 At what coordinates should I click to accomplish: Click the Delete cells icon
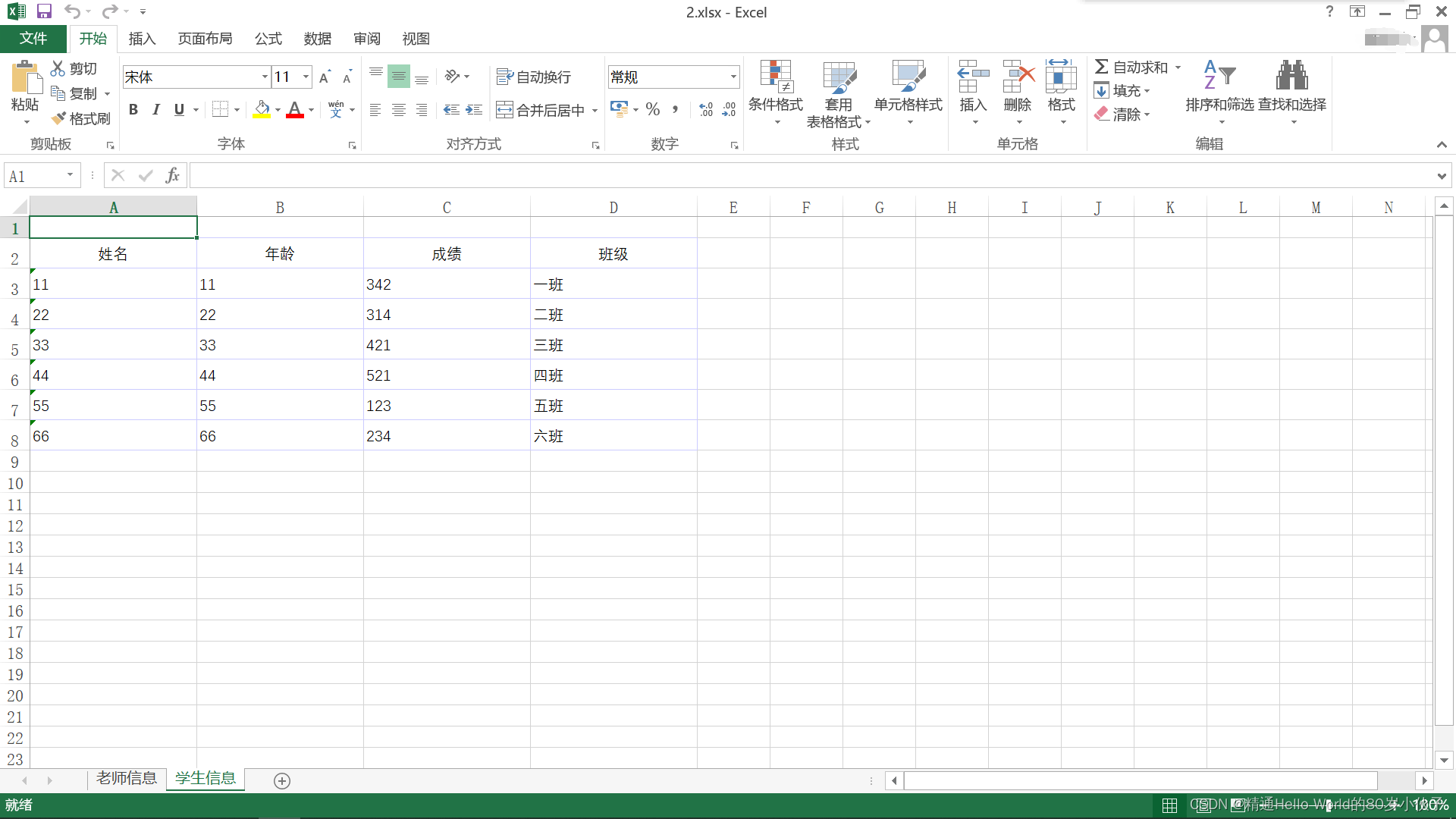click(1018, 77)
